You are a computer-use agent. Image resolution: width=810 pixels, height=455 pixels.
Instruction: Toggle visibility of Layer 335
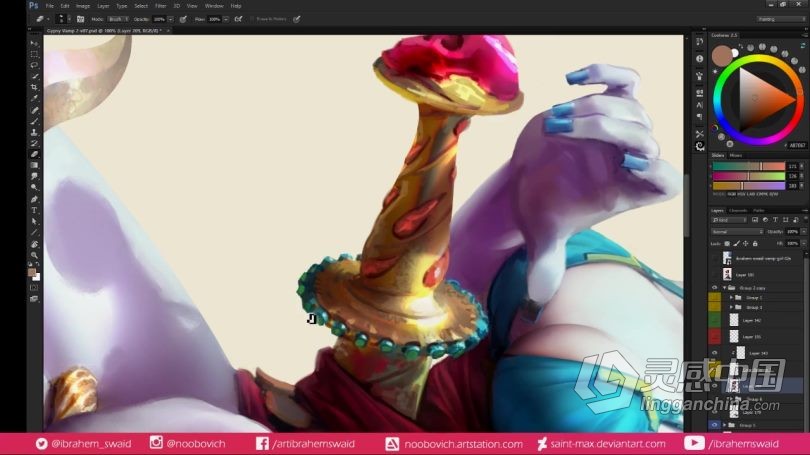[714, 337]
